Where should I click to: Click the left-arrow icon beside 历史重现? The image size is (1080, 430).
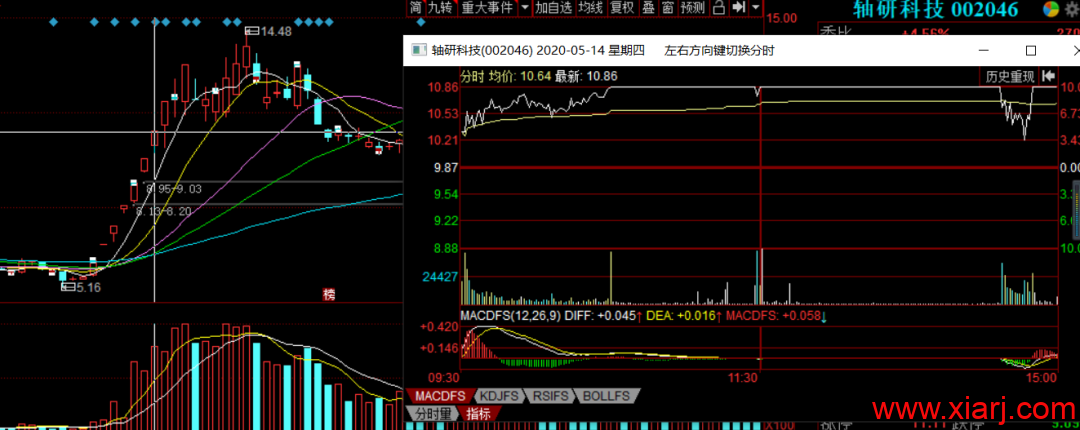tap(1049, 76)
